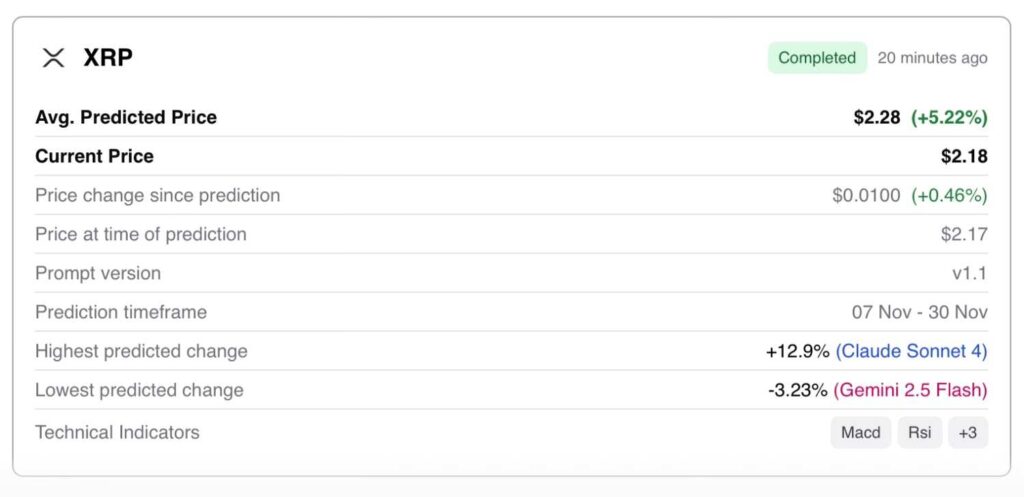Select the Rsi indicator tag
The image size is (1024, 497).
[919, 432]
